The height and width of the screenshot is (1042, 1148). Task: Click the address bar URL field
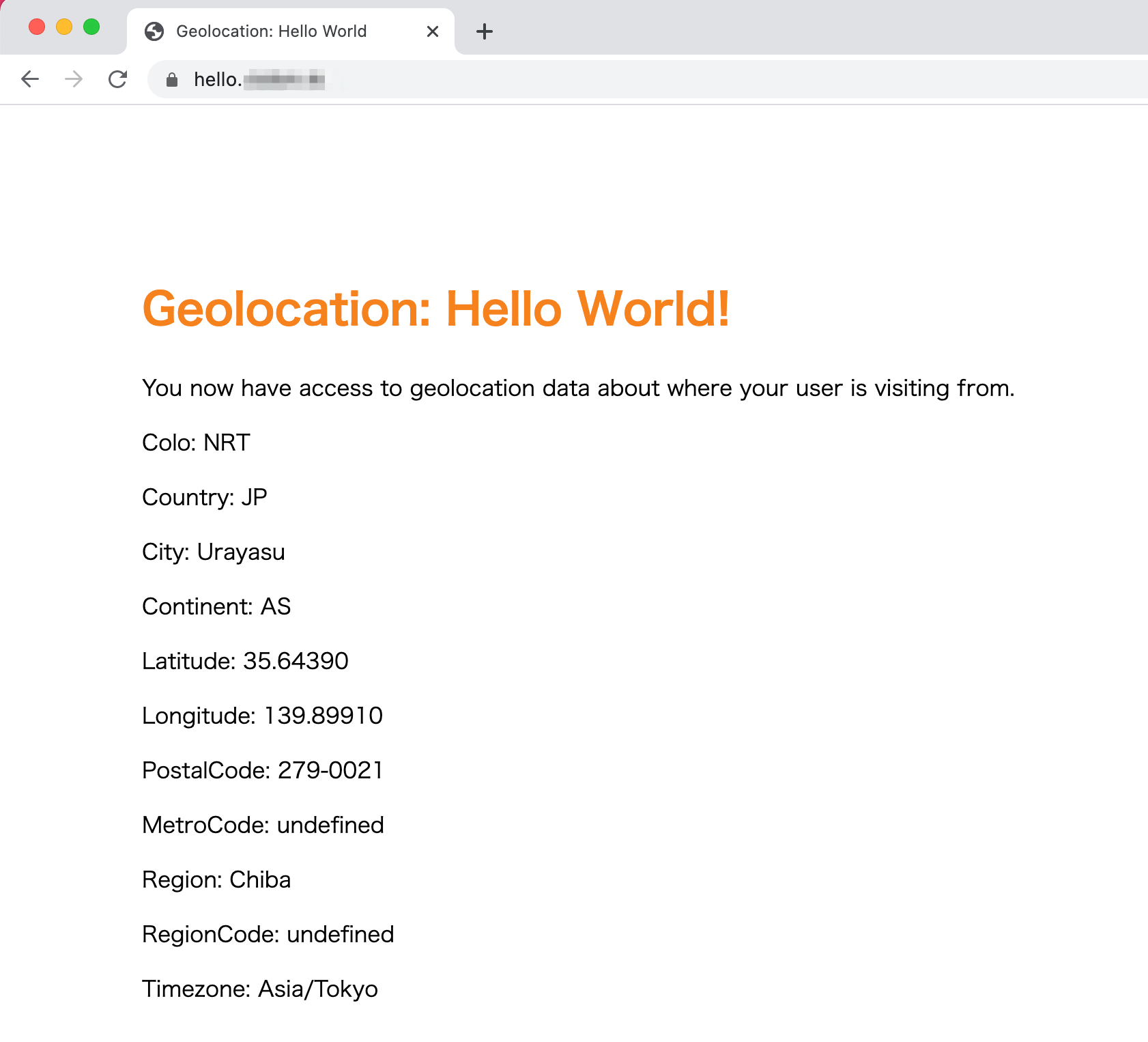(x=648, y=79)
